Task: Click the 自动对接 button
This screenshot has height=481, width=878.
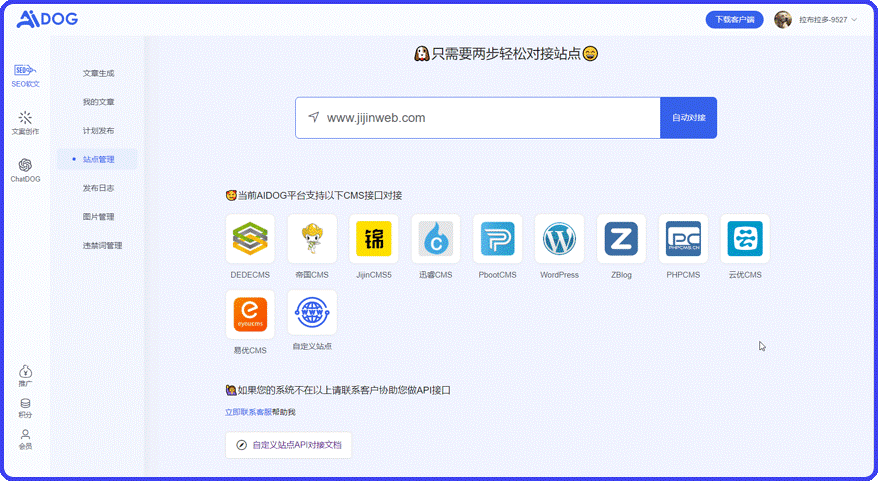Action: (x=688, y=118)
